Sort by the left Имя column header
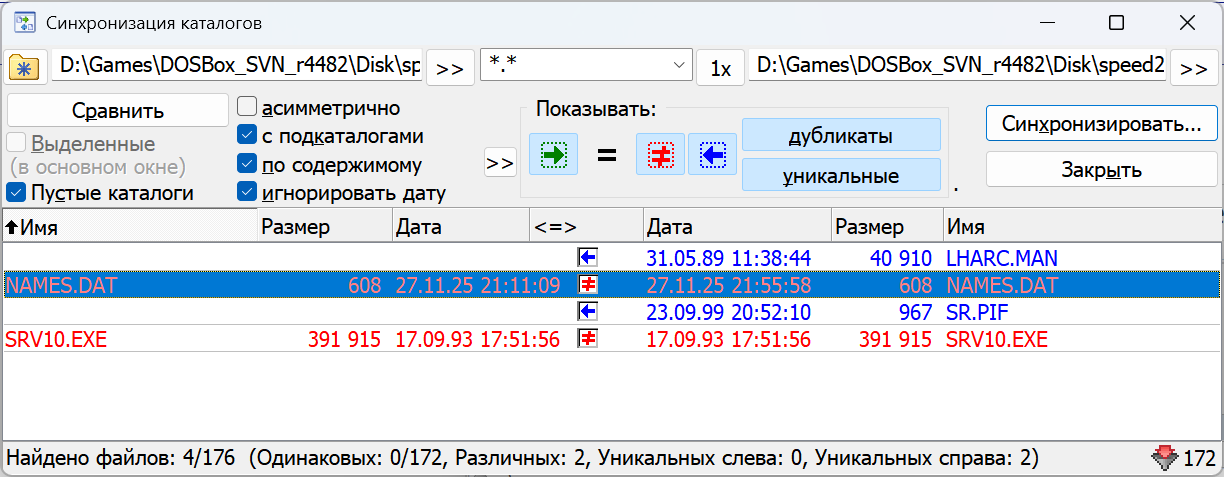 tap(129, 227)
